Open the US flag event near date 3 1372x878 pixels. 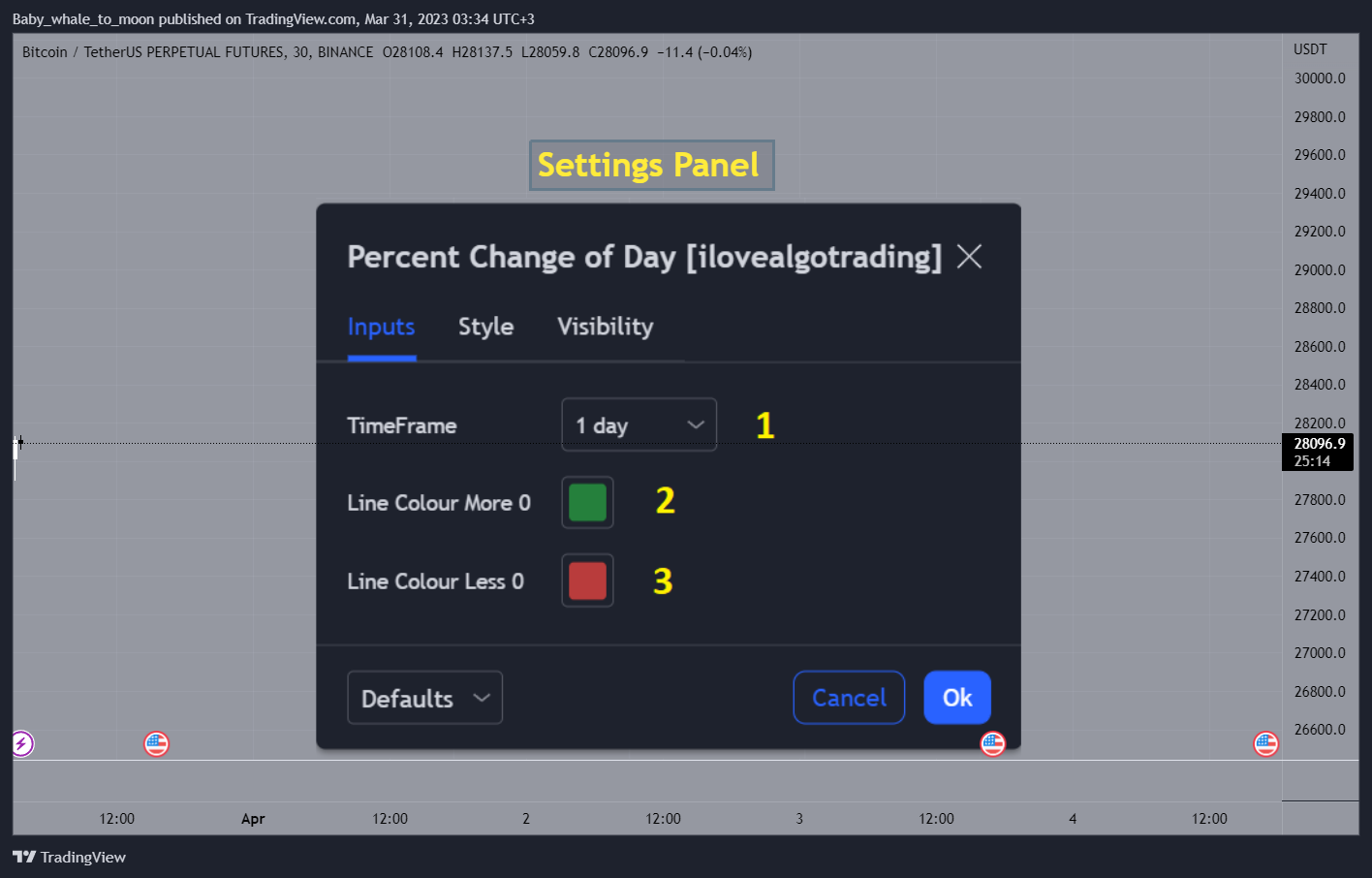pyautogui.click(x=993, y=743)
